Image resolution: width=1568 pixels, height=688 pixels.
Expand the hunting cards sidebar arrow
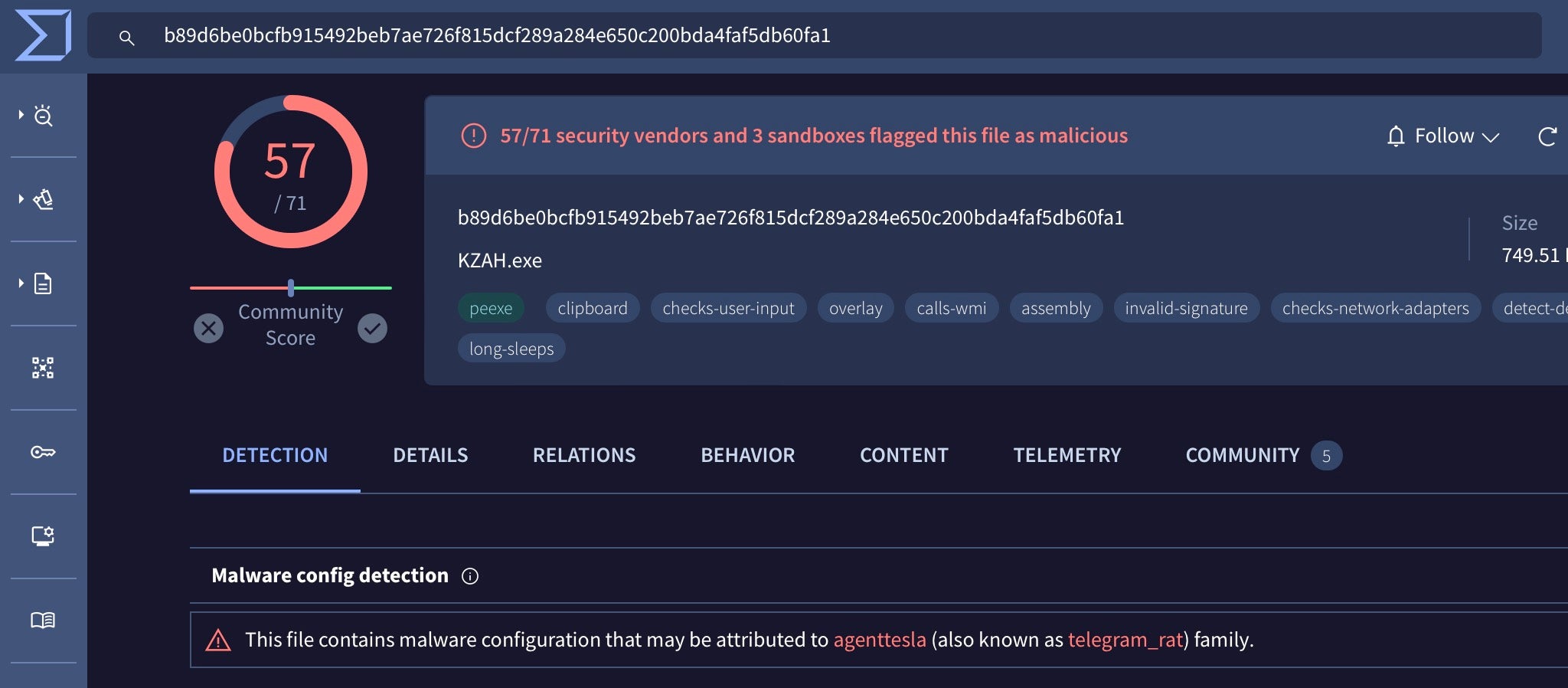[x=21, y=199]
